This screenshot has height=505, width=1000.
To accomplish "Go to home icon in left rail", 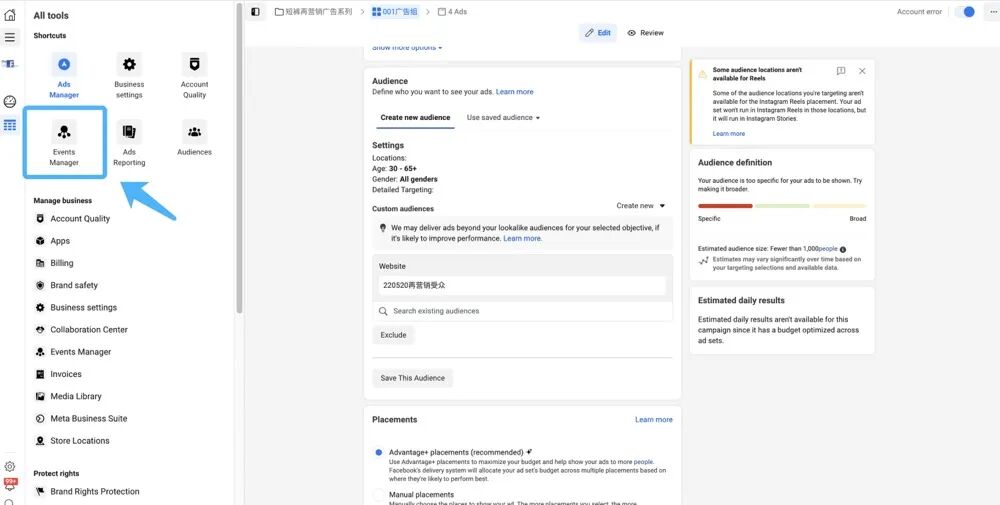I will click(x=10, y=15).
